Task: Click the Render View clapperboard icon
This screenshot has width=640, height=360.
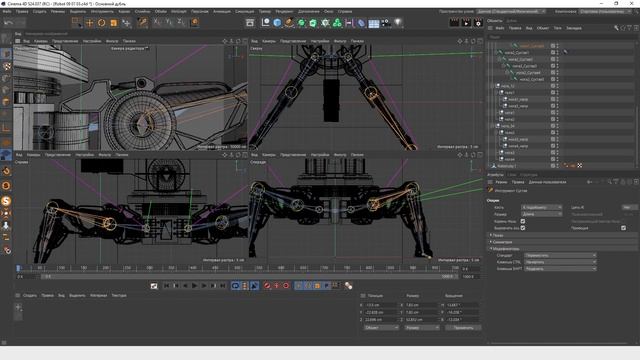Action: pyautogui.click(x=454, y=23)
